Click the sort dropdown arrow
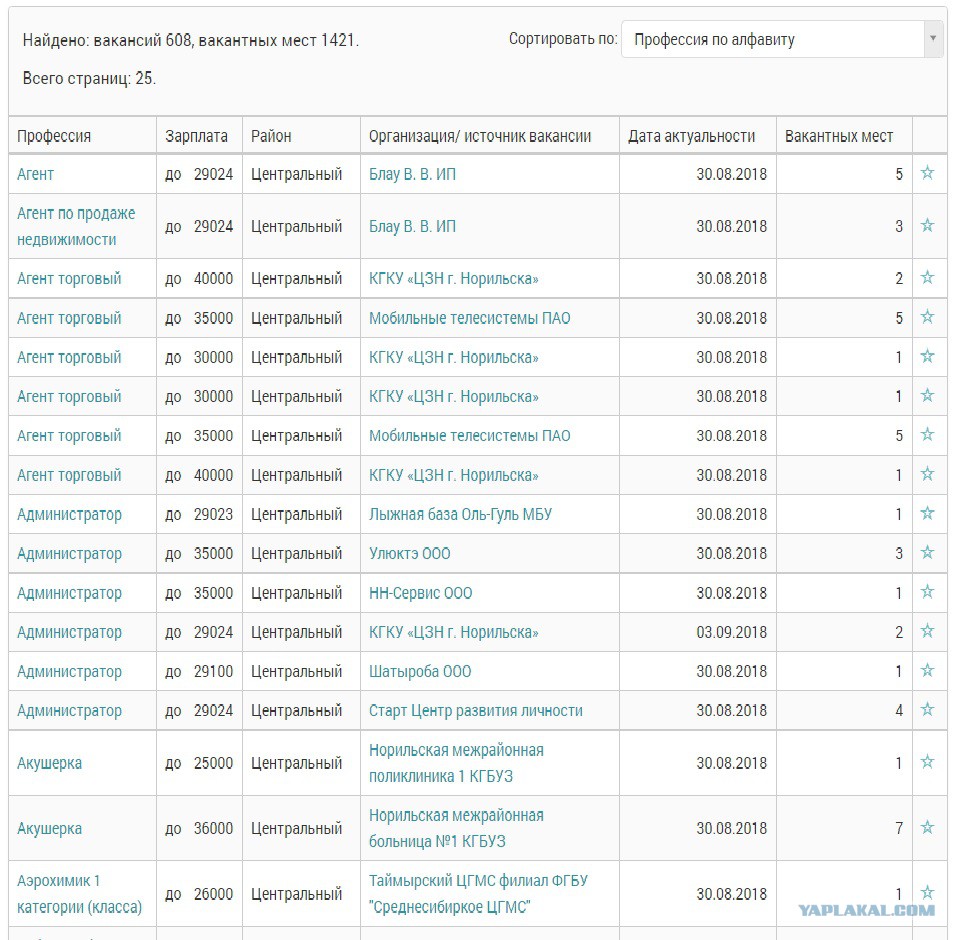This screenshot has width=961, height=940. point(933,39)
